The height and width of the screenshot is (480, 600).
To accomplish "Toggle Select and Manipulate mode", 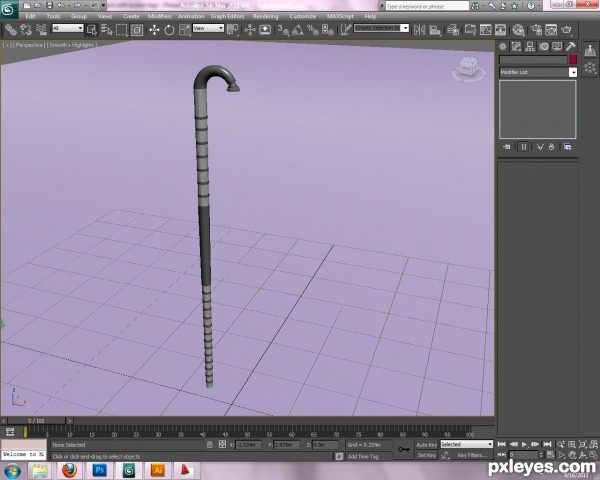I will [x=250, y=30].
